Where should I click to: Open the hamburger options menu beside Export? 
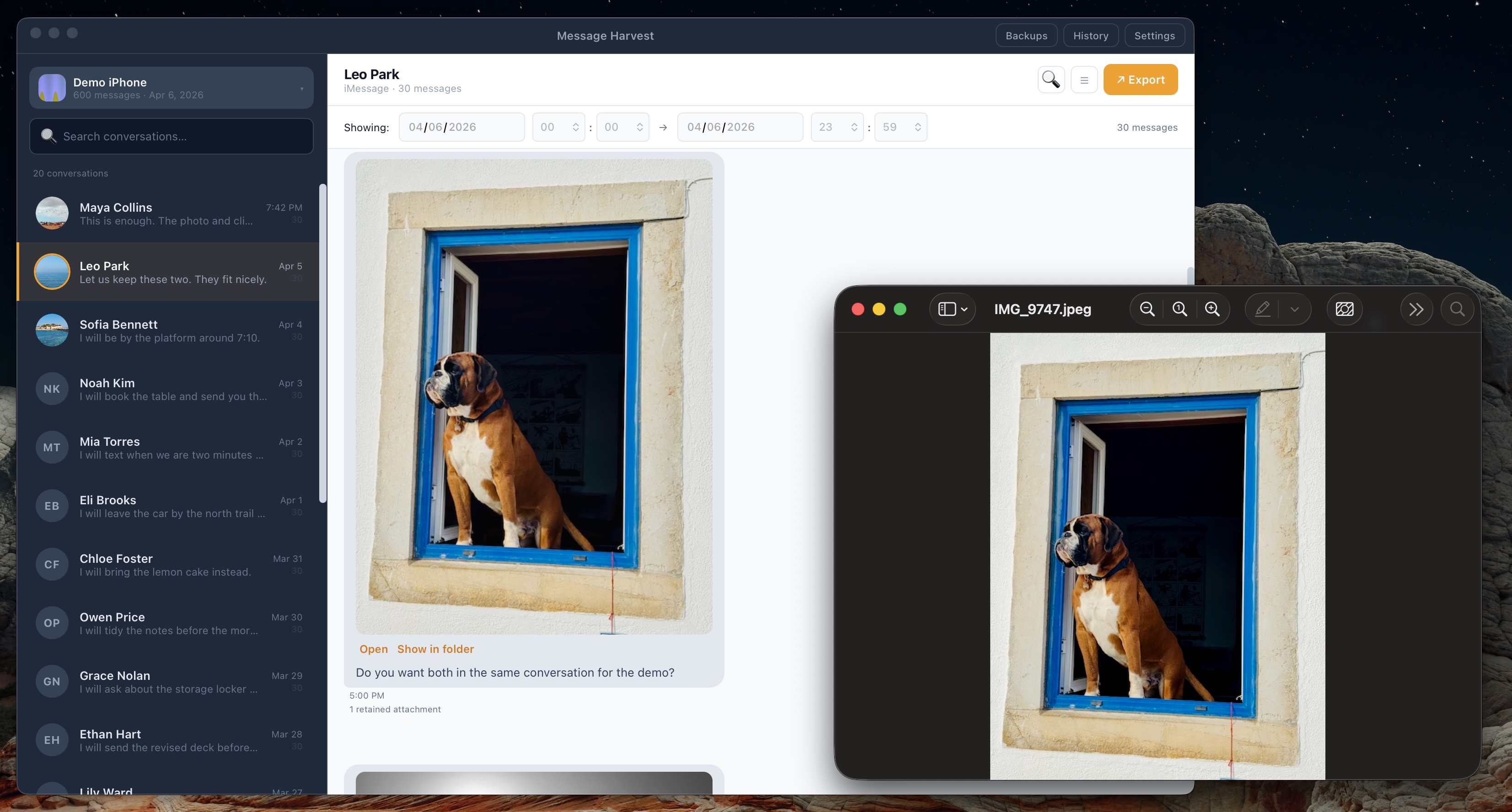pyautogui.click(x=1084, y=80)
